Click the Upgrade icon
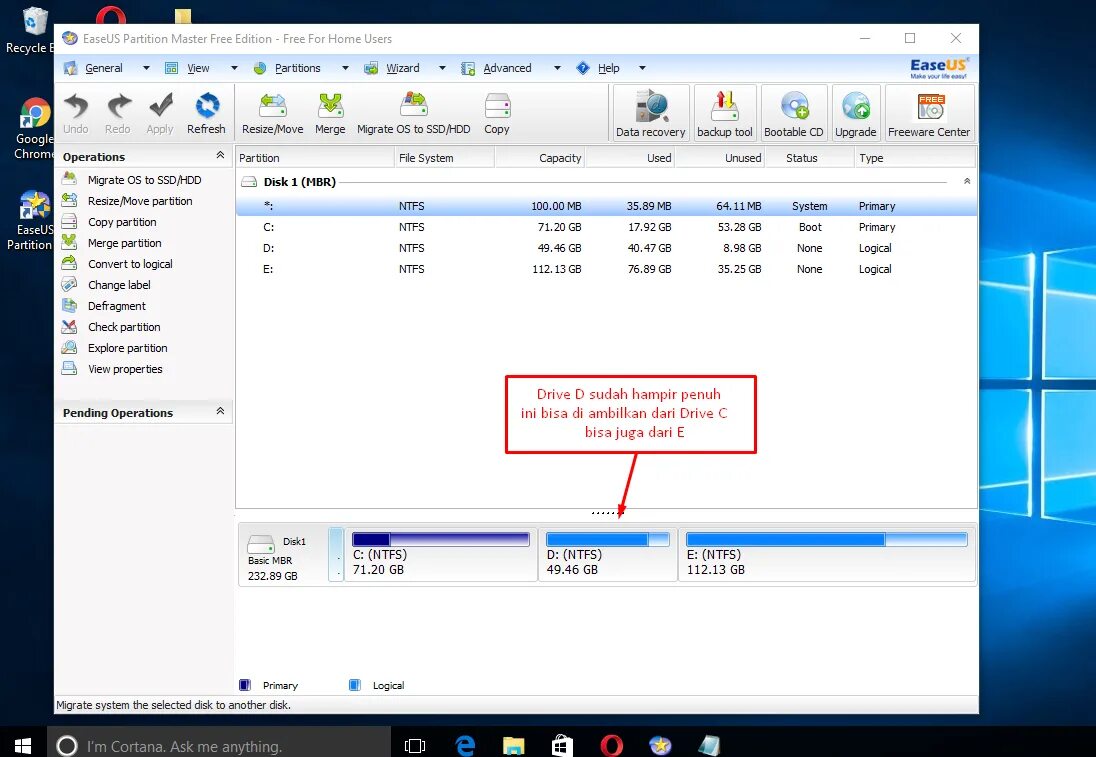Viewport: 1096px width, 757px height. click(856, 113)
